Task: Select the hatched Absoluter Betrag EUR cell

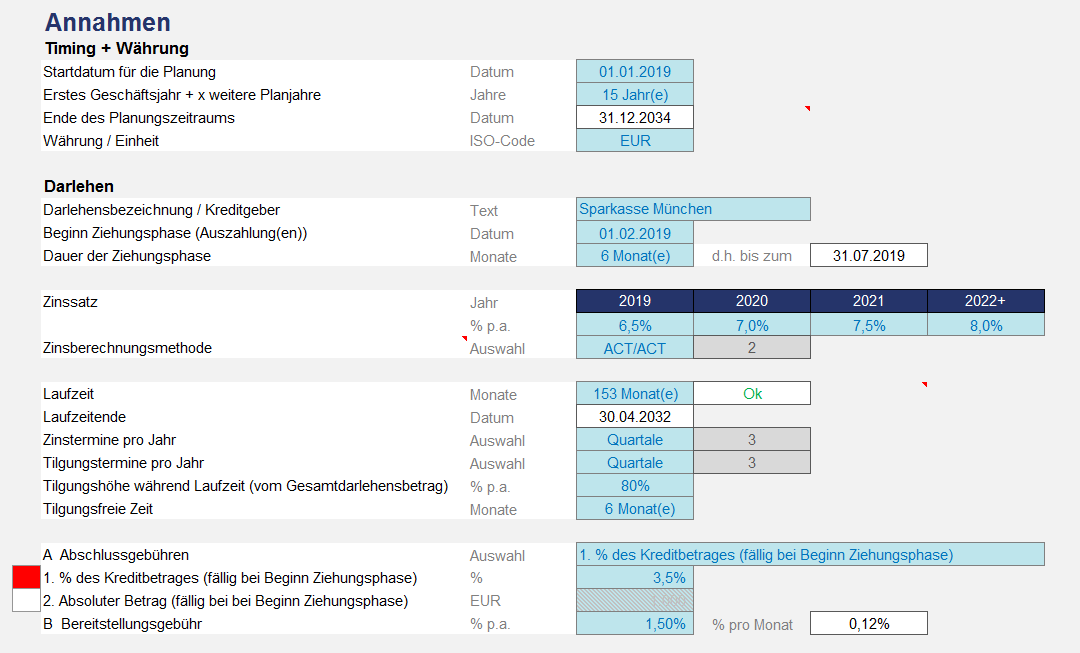Action: (634, 601)
